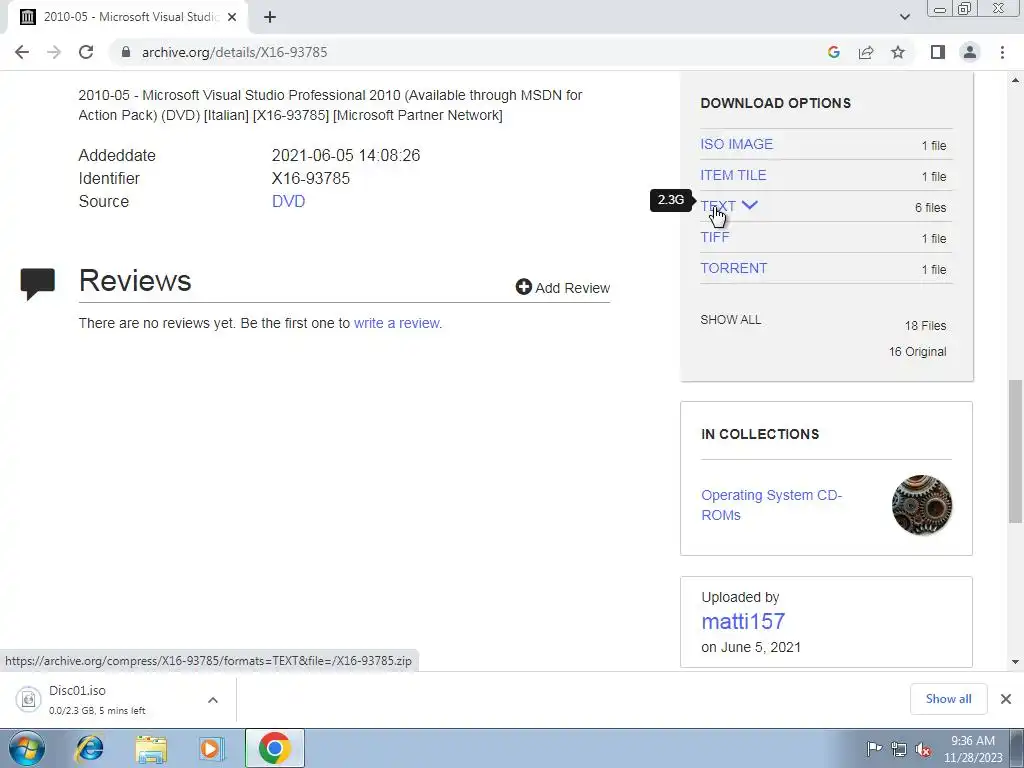The height and width of the screenshot is (768, 1024).
Task: Open the DVD source link
Action: 289,201
